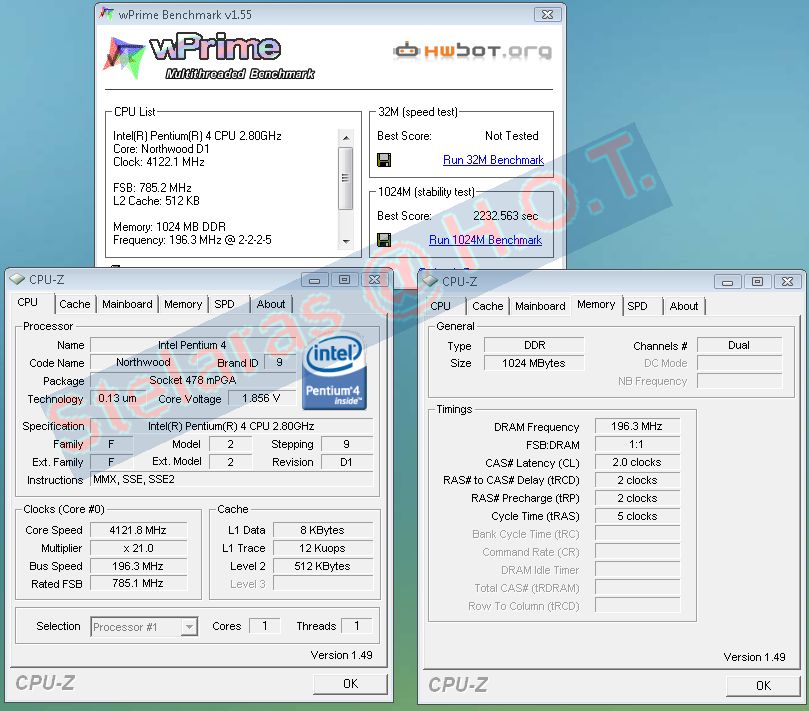Click the CPU List scroll up arrow
The height and width of the screenshot is (711, 809).
pos(346,138)
